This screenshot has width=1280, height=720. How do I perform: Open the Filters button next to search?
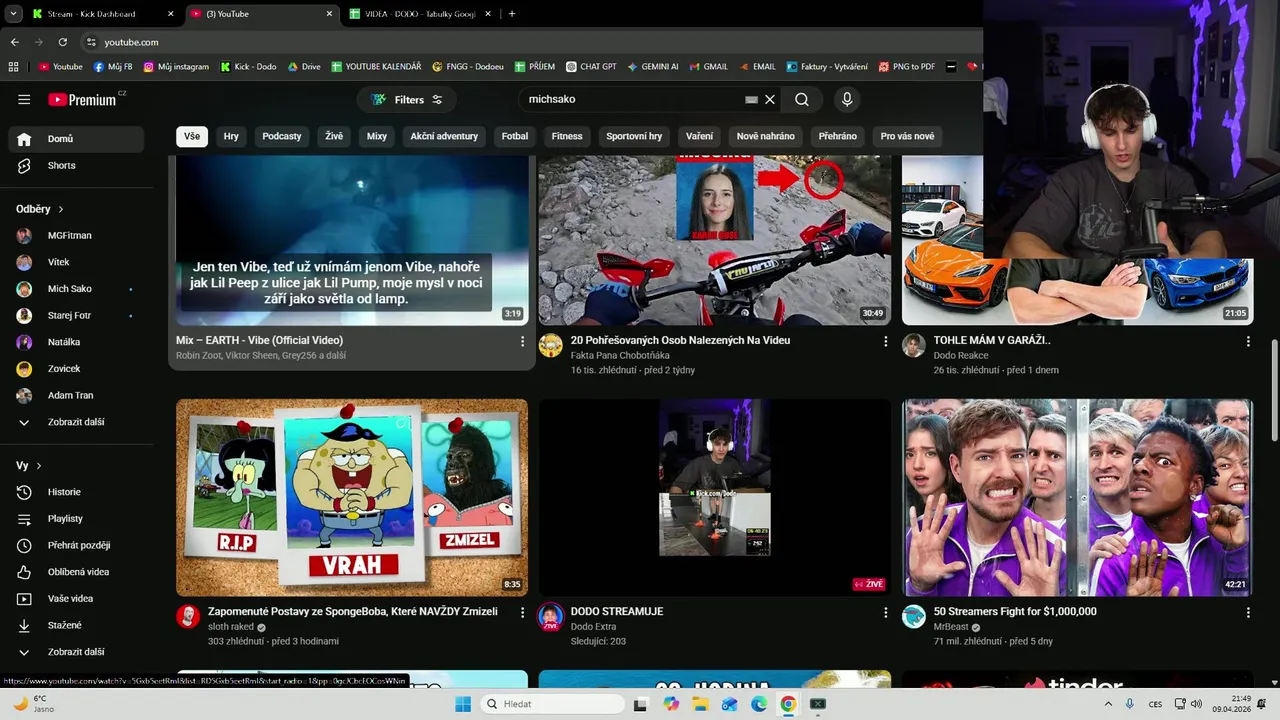pos(407,99)
